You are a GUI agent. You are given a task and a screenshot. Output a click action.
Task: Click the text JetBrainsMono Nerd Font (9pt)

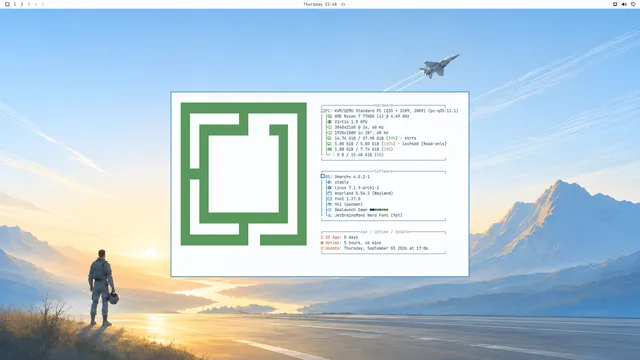368,215
